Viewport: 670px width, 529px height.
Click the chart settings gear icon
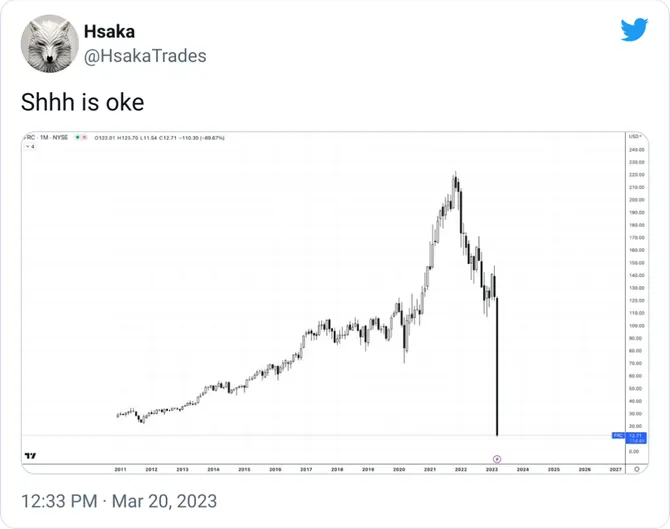click(638, 468)
